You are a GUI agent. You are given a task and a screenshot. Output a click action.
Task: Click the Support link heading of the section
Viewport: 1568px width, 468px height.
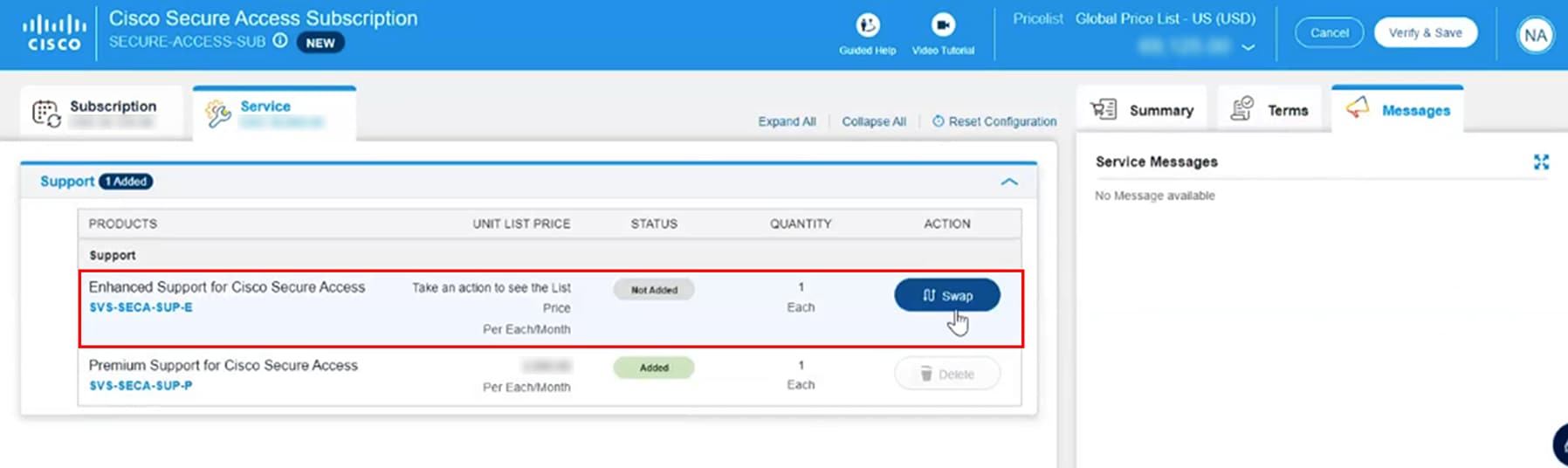[67, 181]
